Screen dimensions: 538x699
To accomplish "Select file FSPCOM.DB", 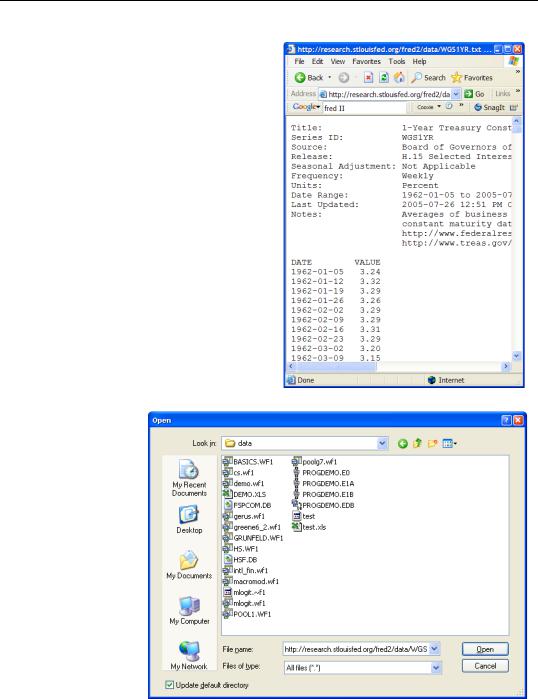I will [247, 505].
